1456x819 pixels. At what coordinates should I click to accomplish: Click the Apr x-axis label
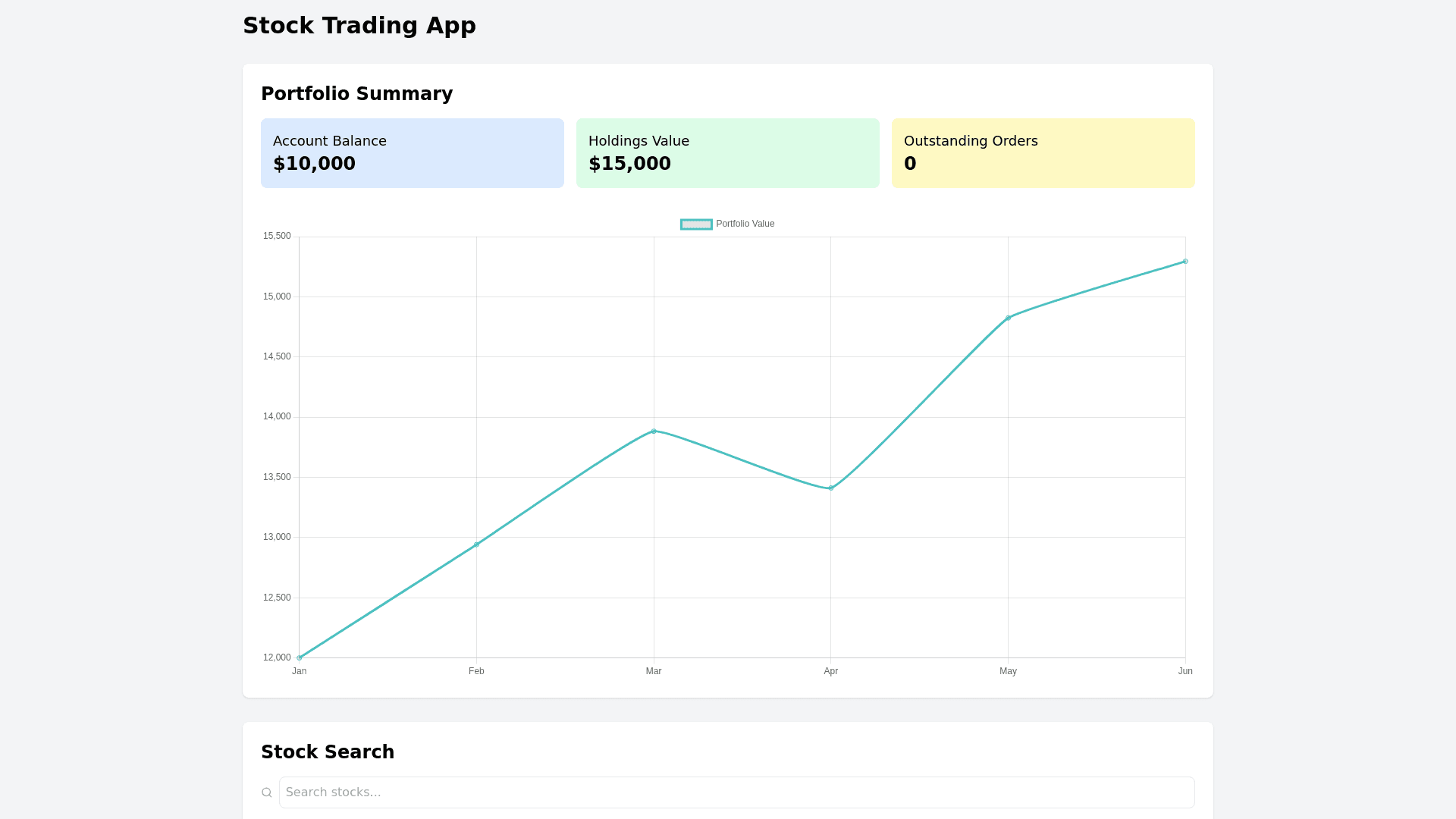pyautogui.click(x=830, y=671)
